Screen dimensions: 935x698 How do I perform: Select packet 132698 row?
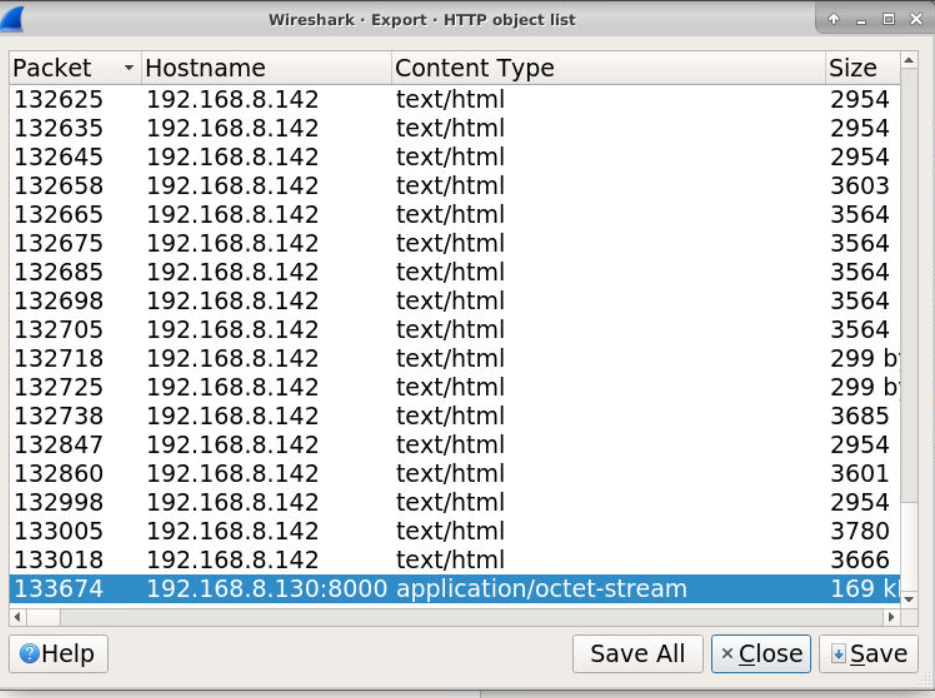coord(454,300)
